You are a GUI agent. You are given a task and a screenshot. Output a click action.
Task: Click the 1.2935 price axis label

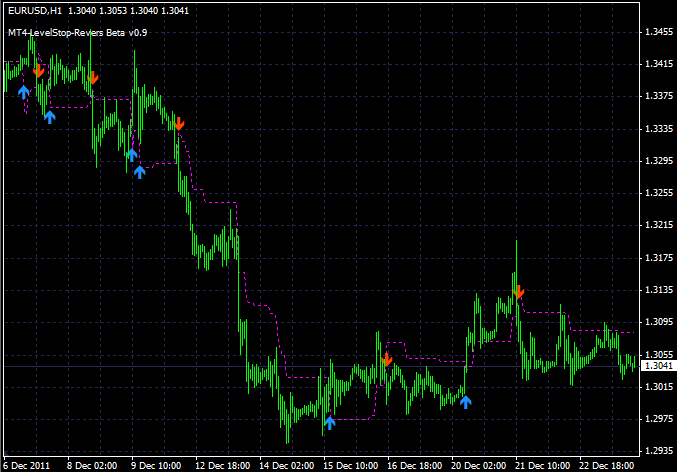click(659, 450)
